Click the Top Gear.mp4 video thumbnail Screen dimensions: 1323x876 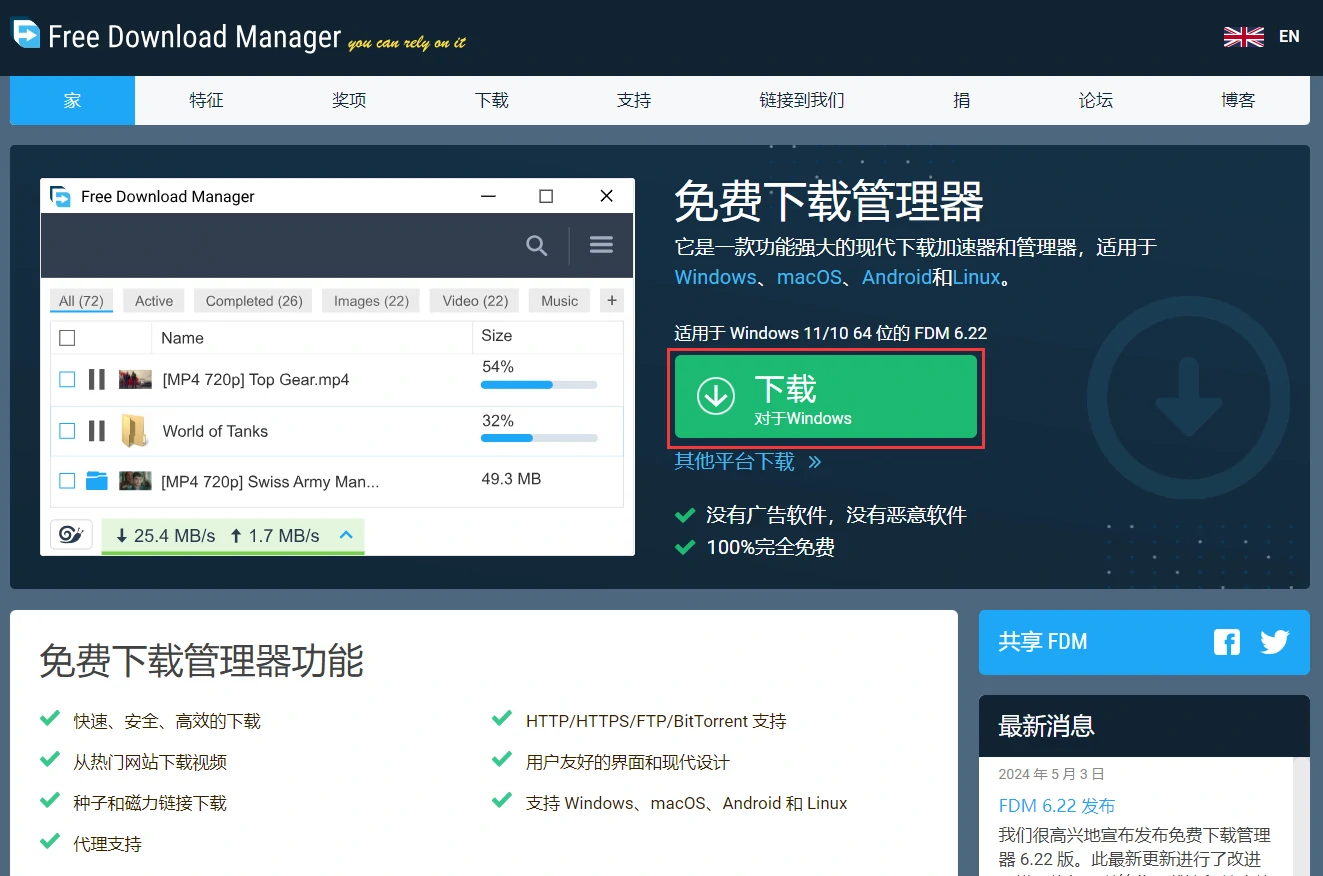135,379
